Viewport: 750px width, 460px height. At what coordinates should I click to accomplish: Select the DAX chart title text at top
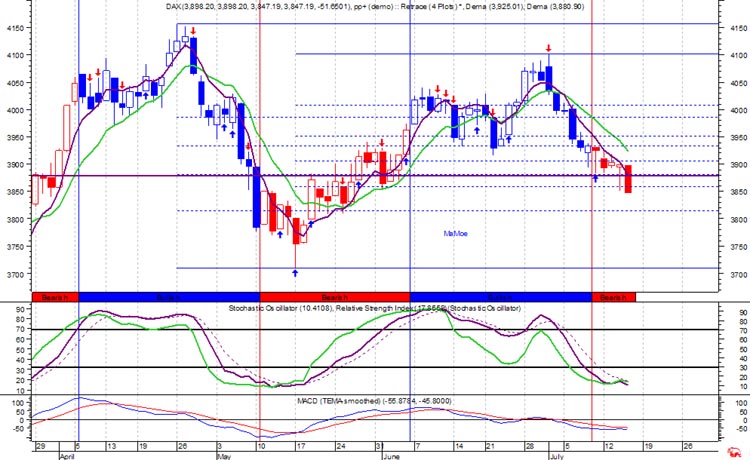click(x=375, y=7)
